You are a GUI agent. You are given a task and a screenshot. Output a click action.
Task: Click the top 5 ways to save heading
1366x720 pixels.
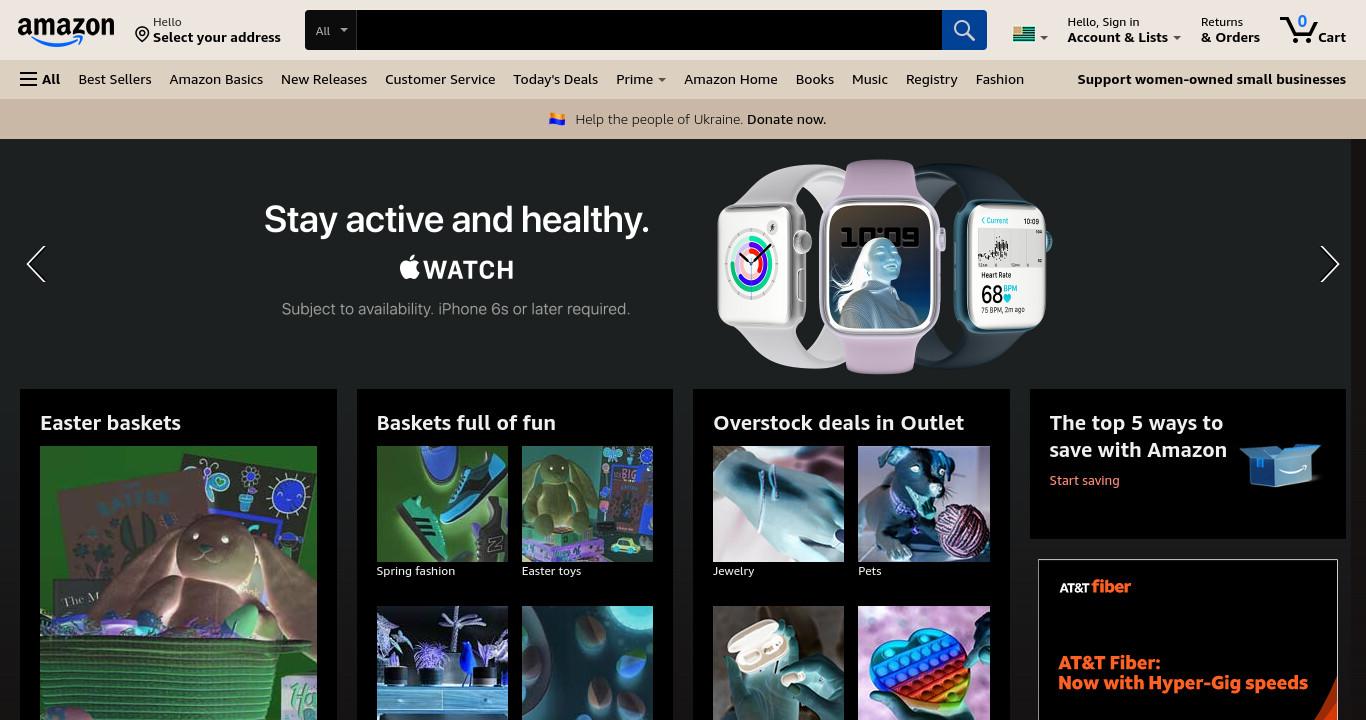coord(1138,436)
